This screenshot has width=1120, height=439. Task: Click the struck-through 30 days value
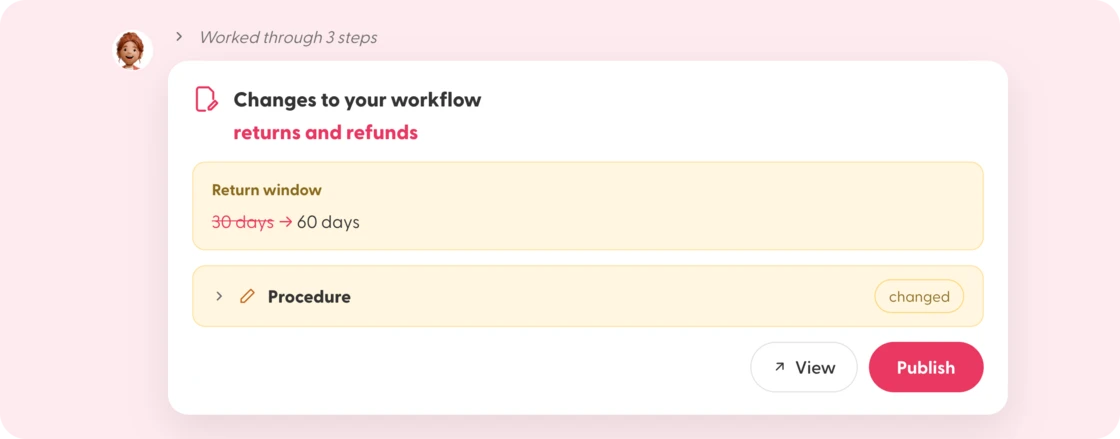point(243,222)
